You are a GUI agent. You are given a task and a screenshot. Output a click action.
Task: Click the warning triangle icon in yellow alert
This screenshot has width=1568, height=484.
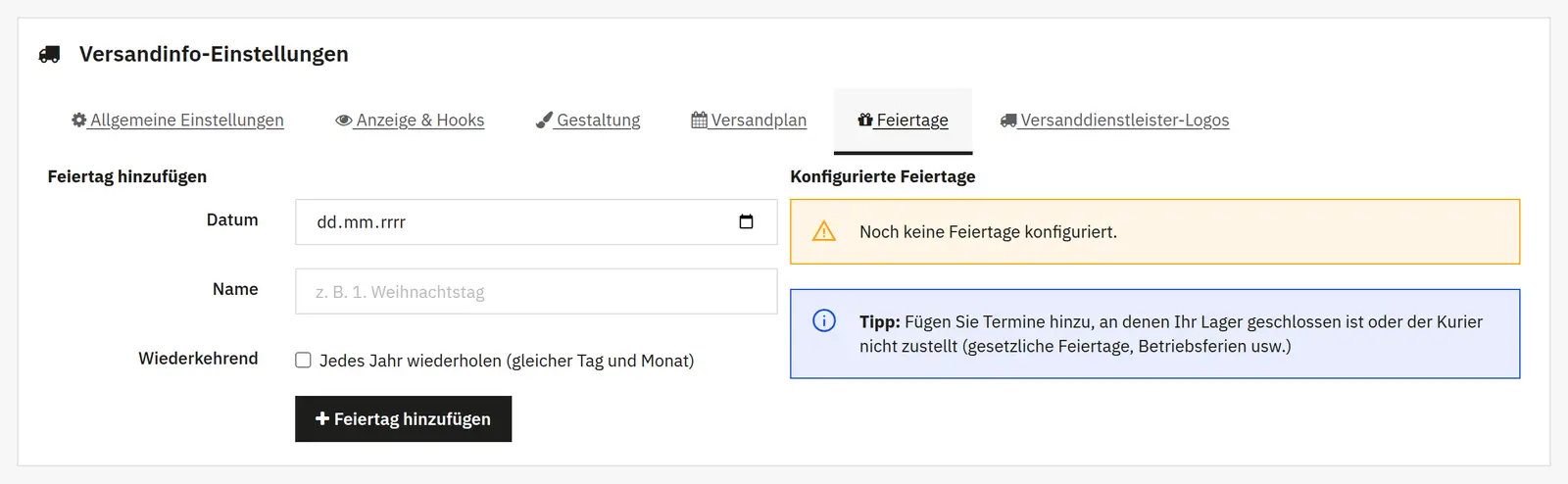(x=824, y=231)
